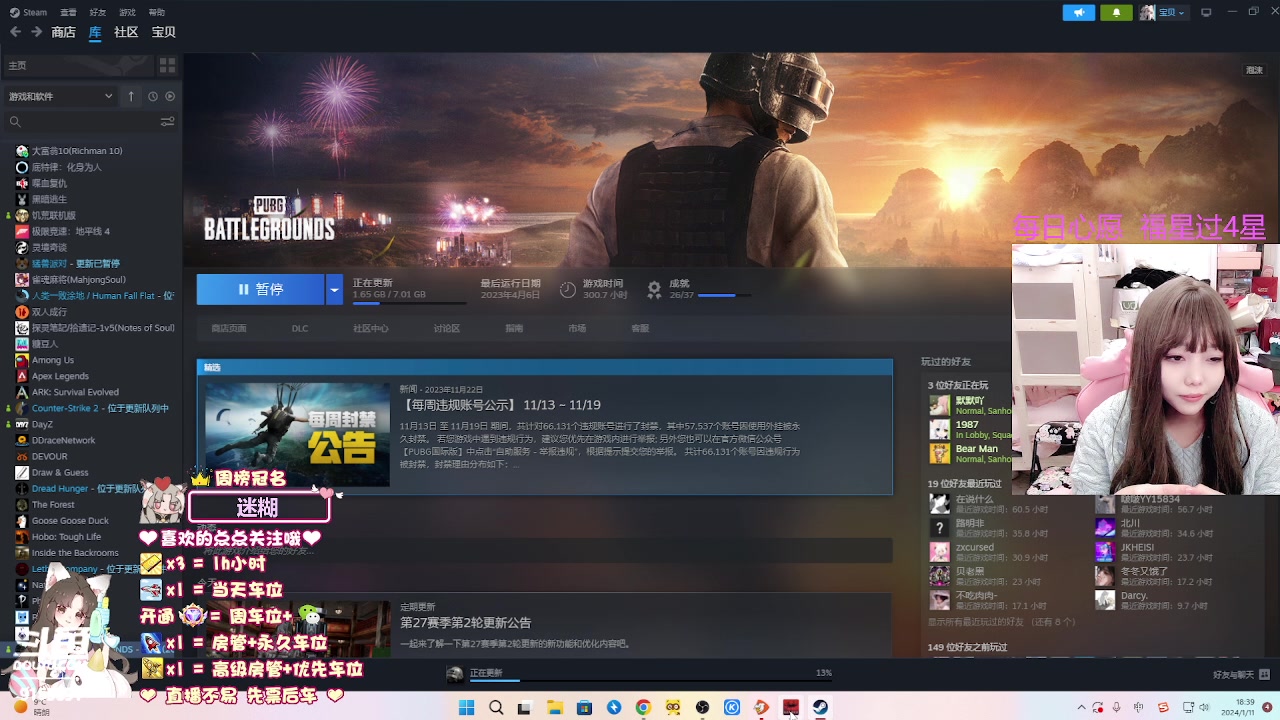Select ARK: Survival Evolved in library
This screenshot has width=1280, height=720.
click(75, 392)
